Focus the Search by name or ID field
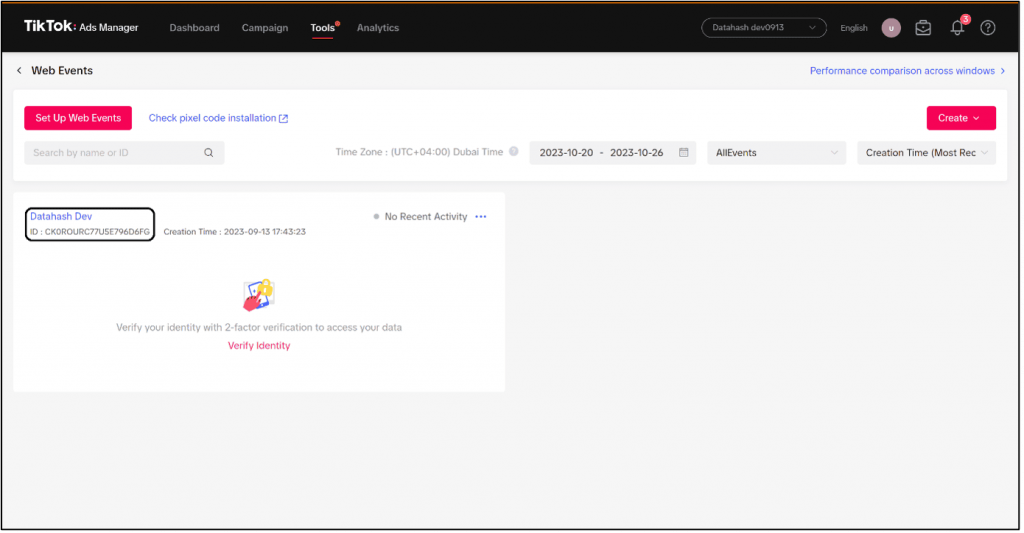Image resolution: width=1024 pixels, height=533 pixels. (x=115, y=153)
